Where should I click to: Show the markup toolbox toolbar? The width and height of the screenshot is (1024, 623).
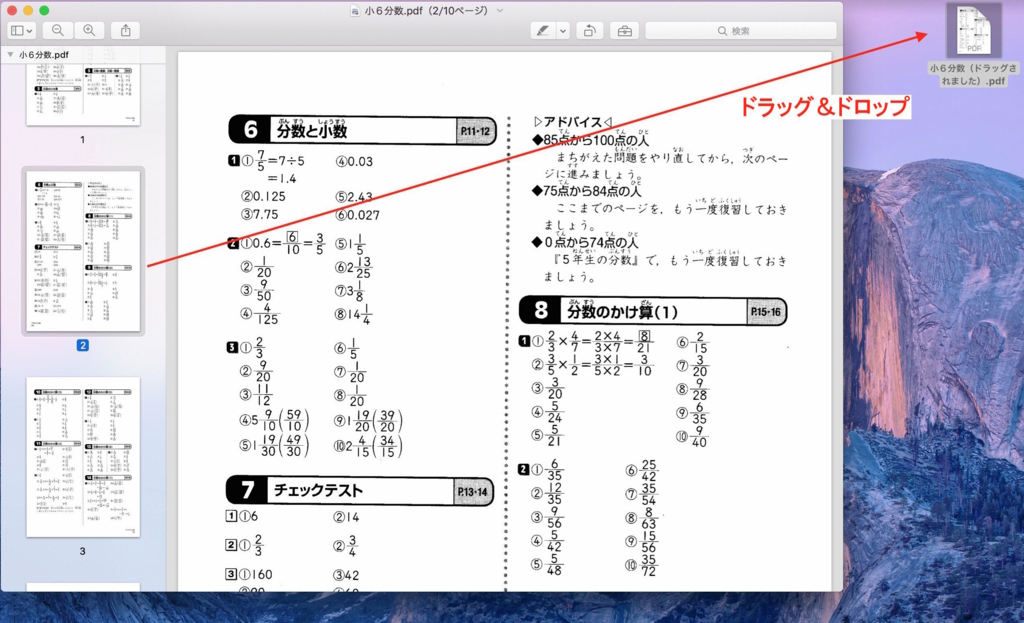pyautogui.click(x=624, y=31)
